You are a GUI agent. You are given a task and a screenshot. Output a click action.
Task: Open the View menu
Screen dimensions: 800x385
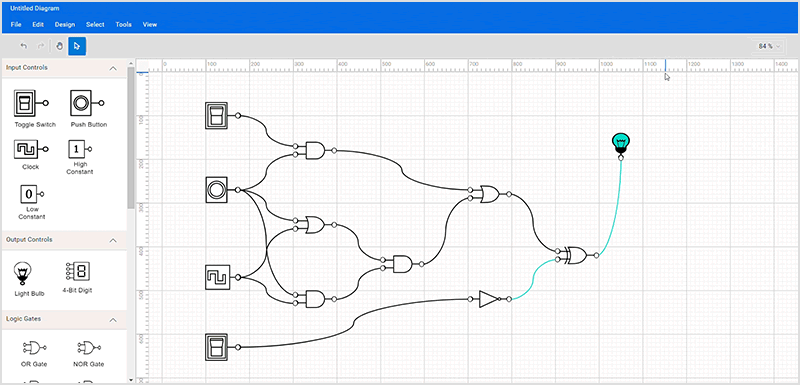[x=149, y=24]
